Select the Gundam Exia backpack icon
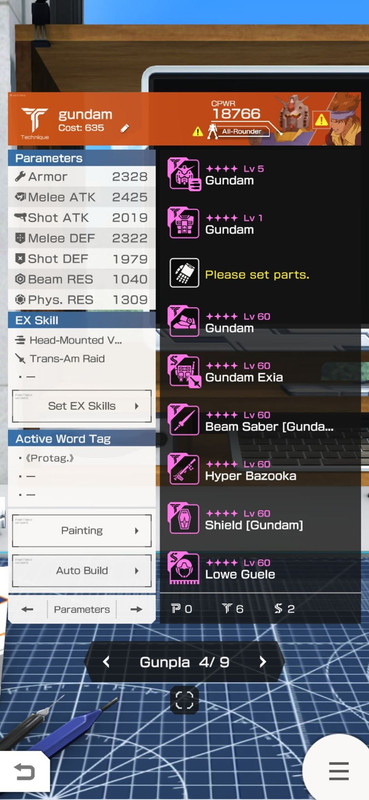This screenshot has width=369, height=800. click(184, 371)
